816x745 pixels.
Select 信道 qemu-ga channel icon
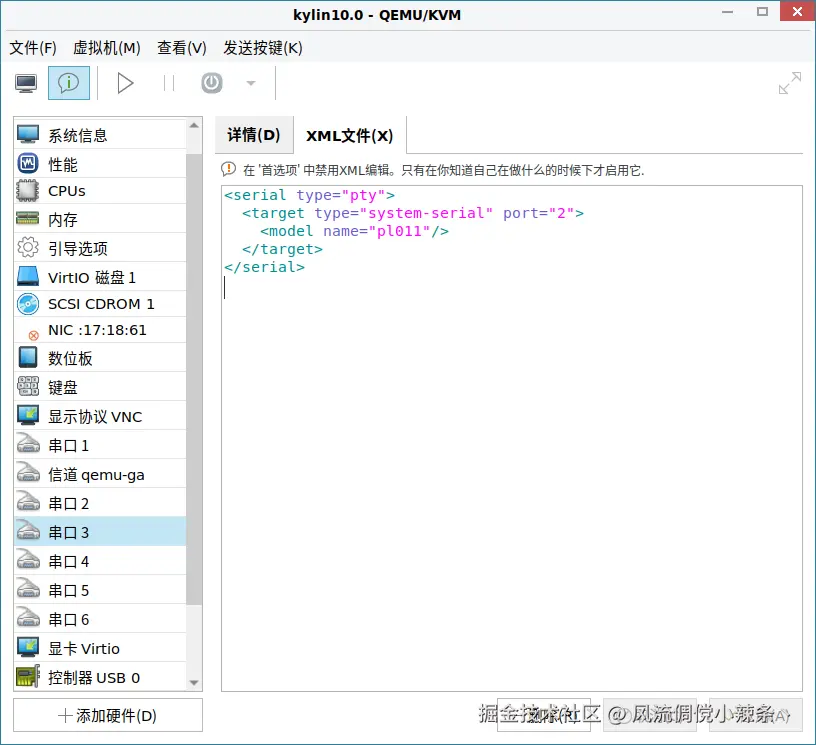coord(28,473)
